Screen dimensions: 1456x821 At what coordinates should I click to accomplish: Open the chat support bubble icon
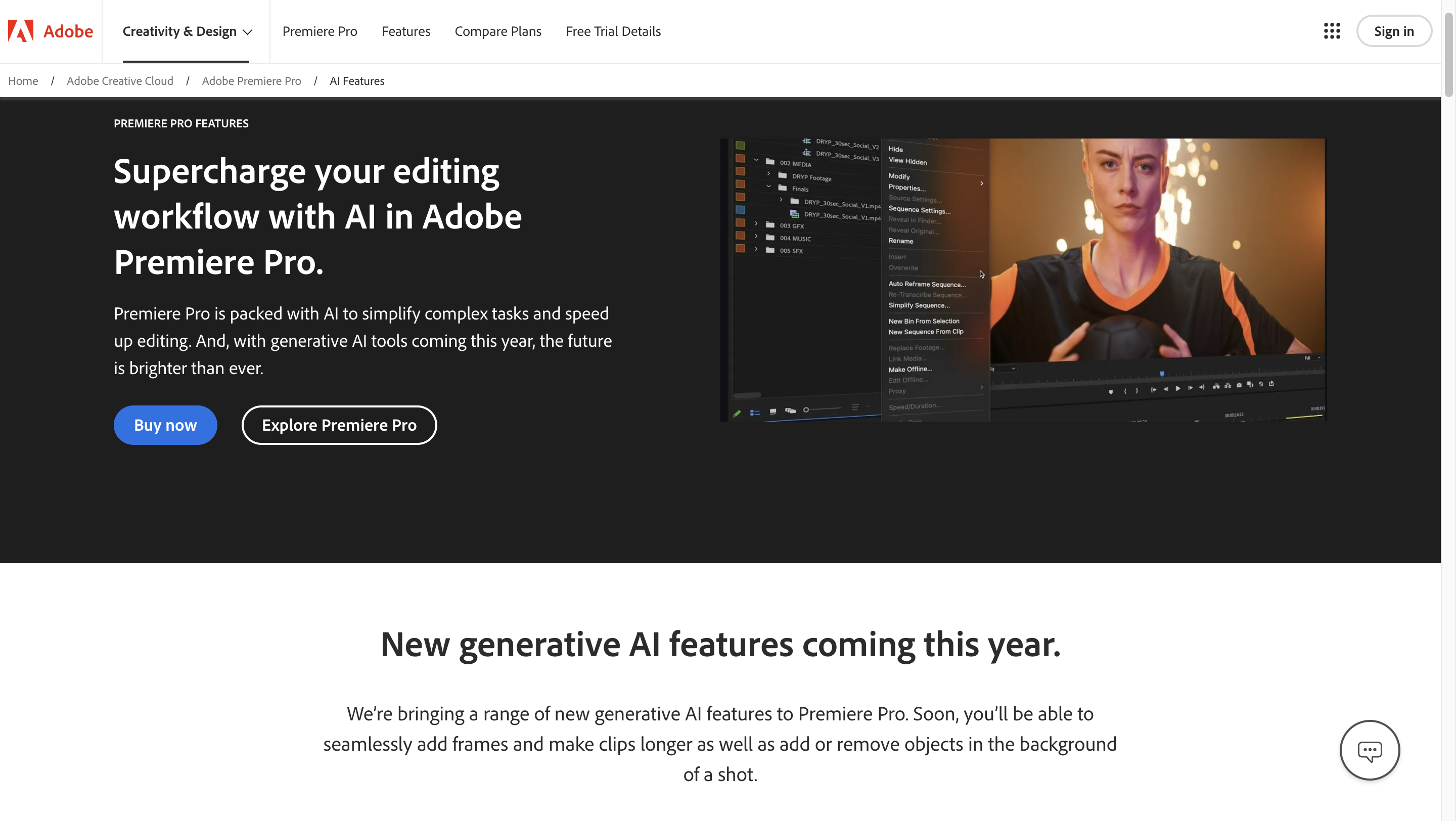coord(1370,750)
